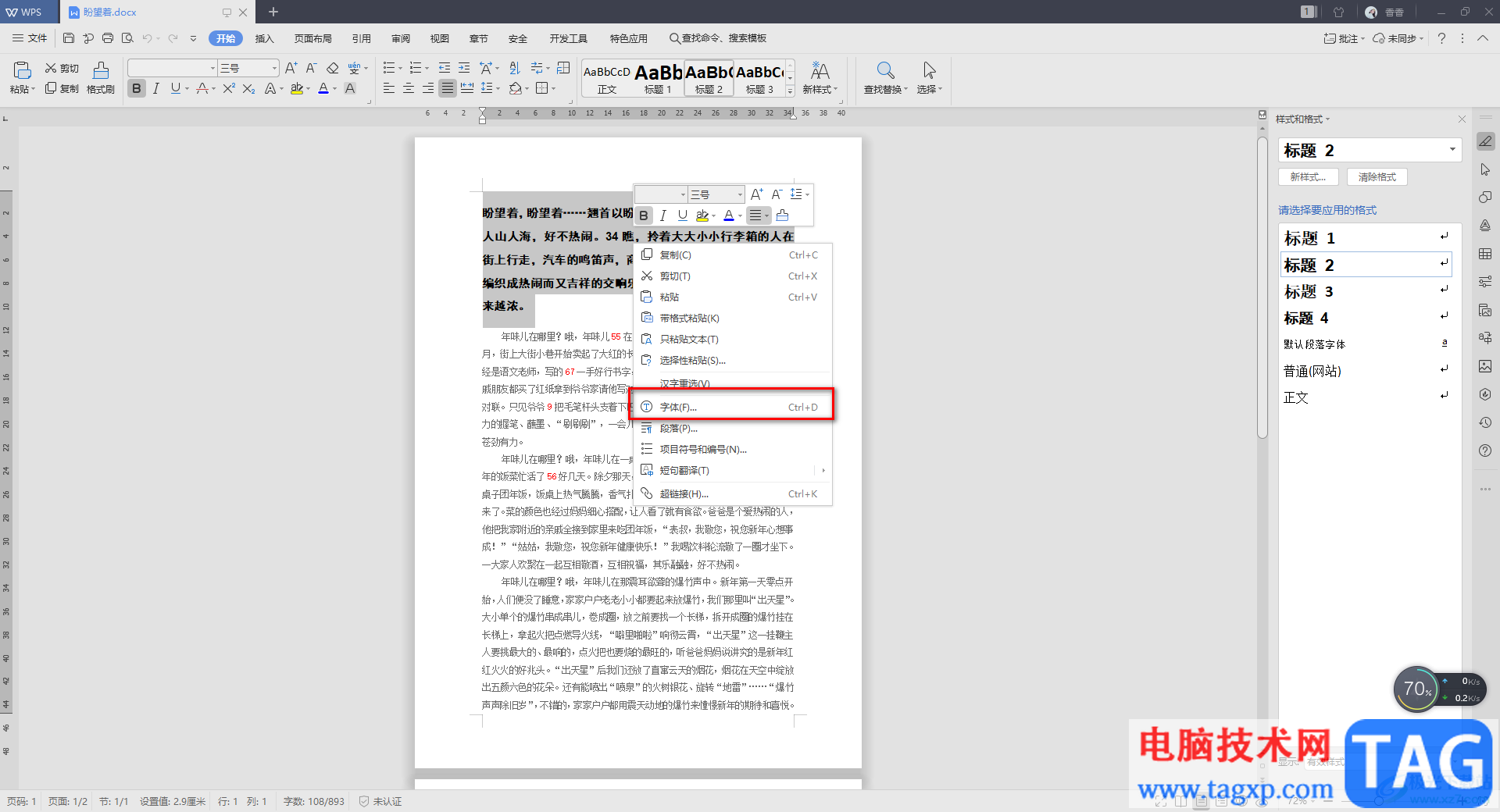Align text right in ribbon
The image size is (1500, 812).
(x=428, y=88)
